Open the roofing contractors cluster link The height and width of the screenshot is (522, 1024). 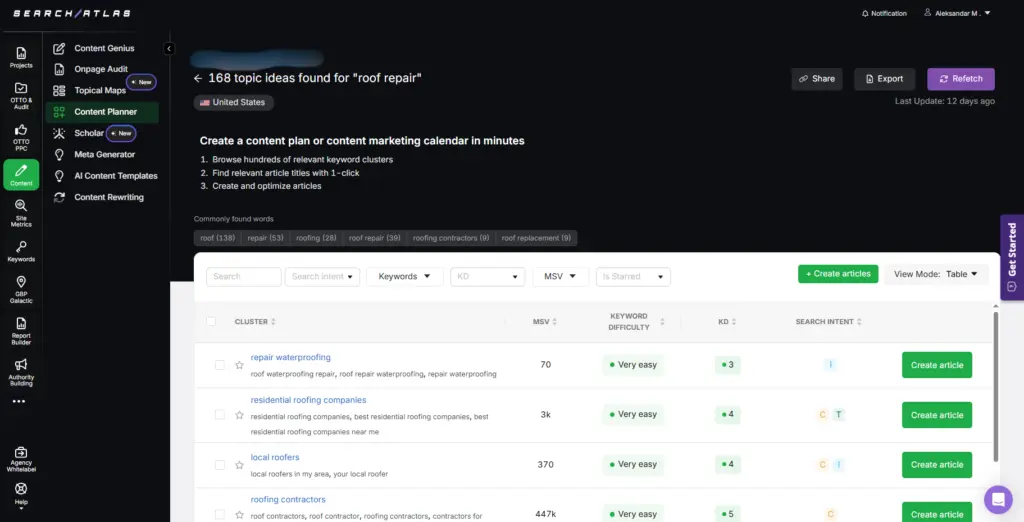pyautogui.click(x=288, y=499)
